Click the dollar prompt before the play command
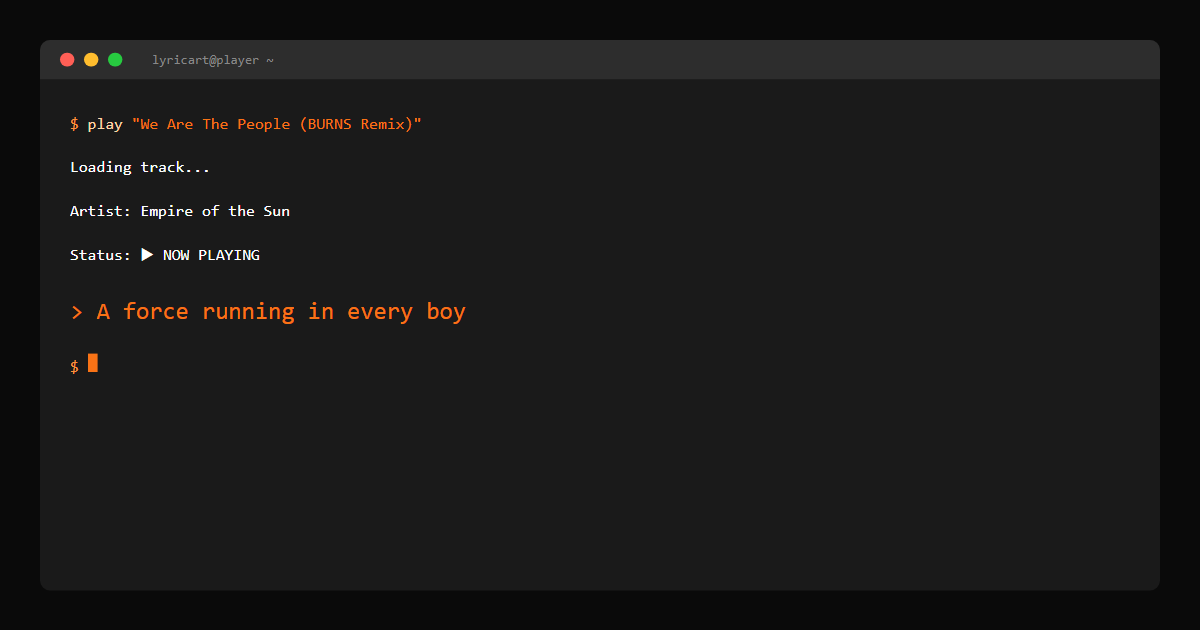The width and height of the screenshot is (1200, 630). 74,124
